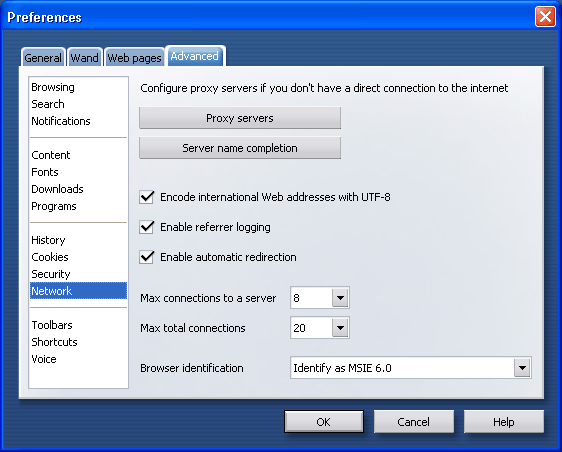Switch to the Web pages tab

(134, 57)
